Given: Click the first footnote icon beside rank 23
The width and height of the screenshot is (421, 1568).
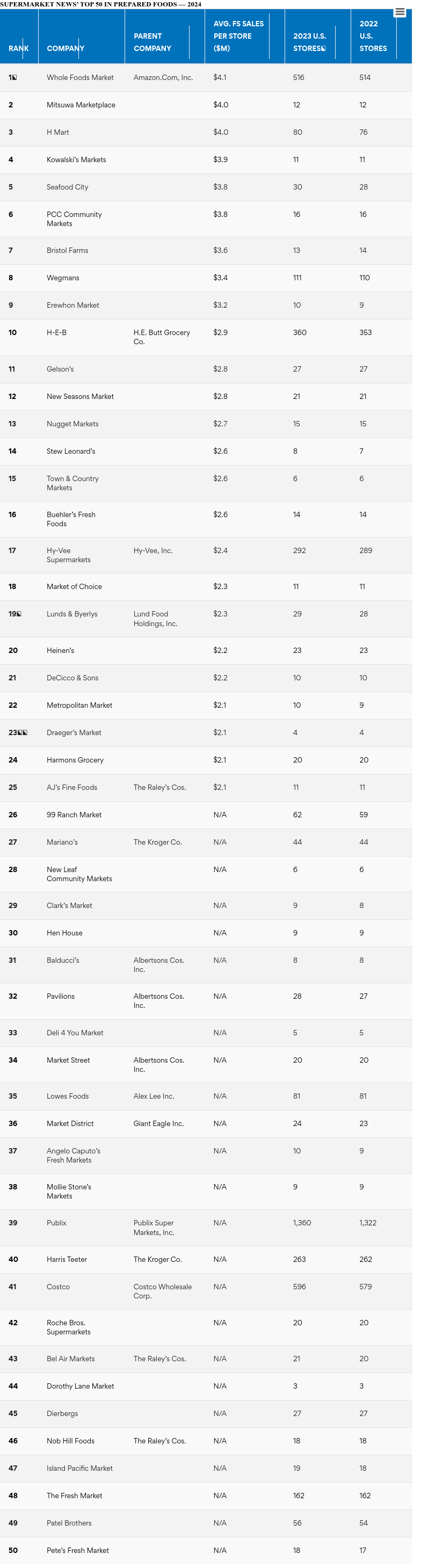Looking at the screenshot, I should (x=19, y=733).
